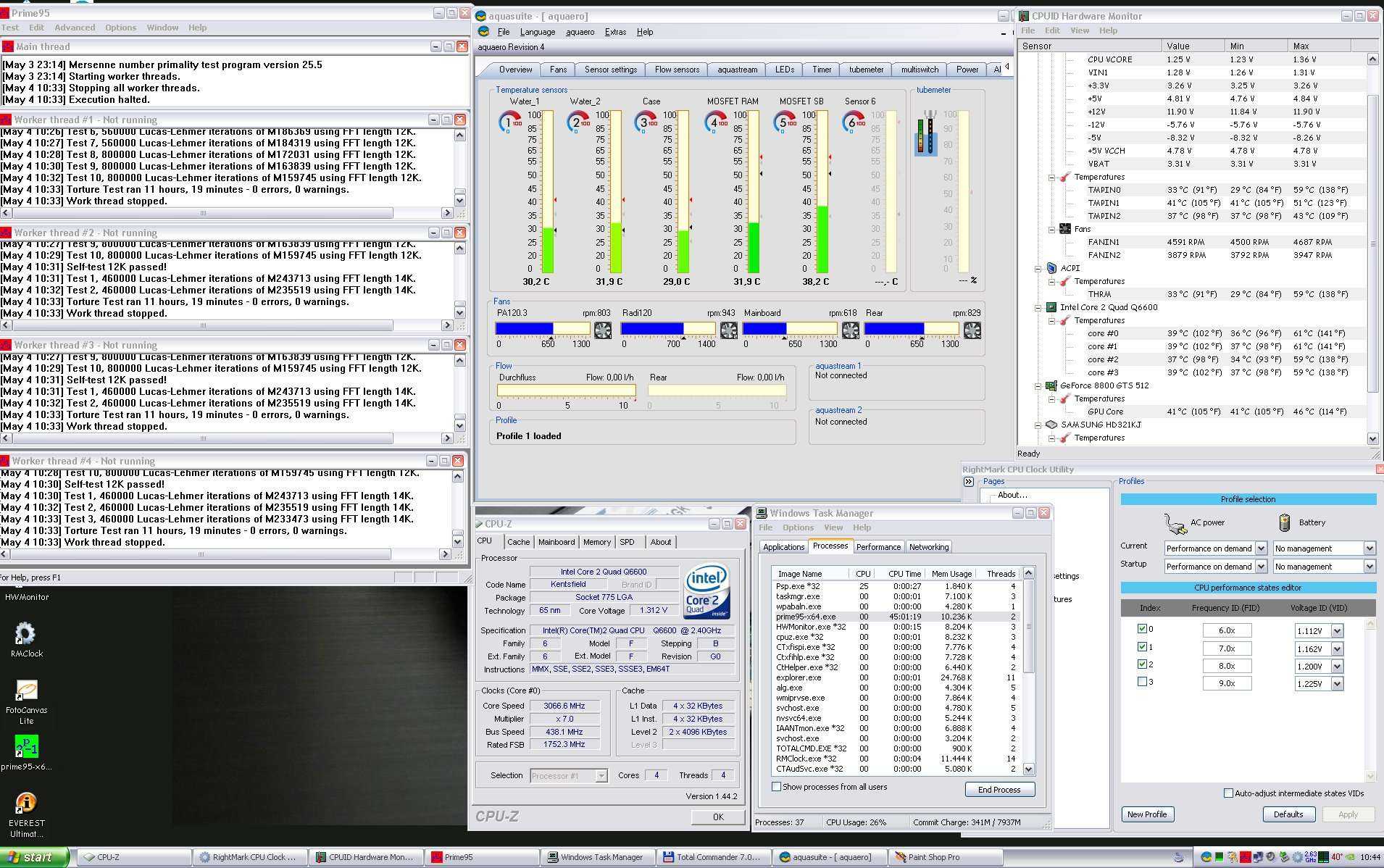Select the prime95-x64.exe process row
Image resolution: width=1384 pixels, height=868 pixels.
tap(896, 617)
